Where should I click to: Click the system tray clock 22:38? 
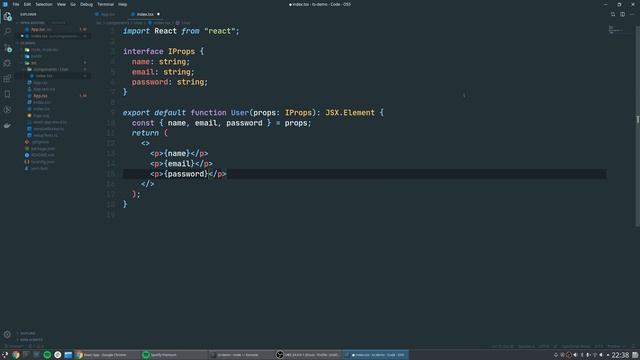620,355
